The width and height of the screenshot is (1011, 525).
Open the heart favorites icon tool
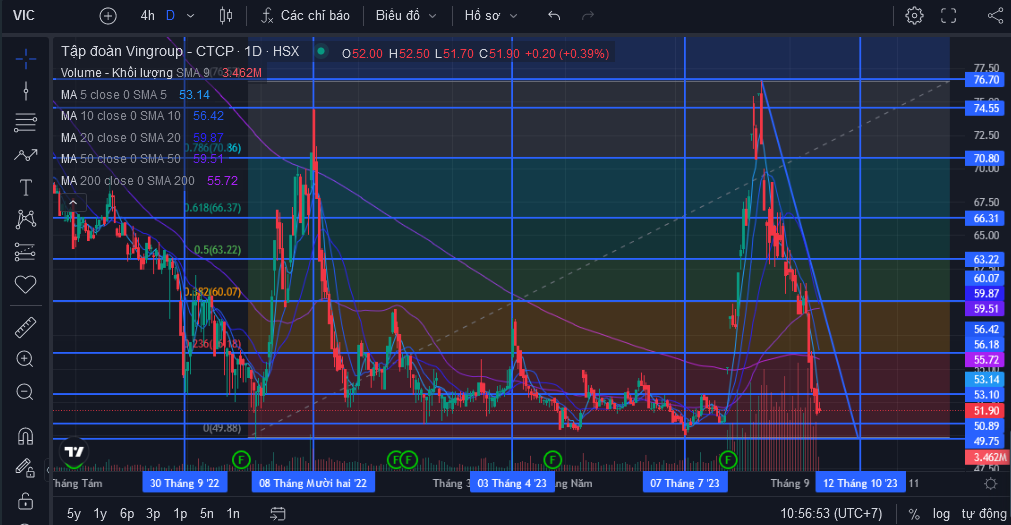pos(26,284)
